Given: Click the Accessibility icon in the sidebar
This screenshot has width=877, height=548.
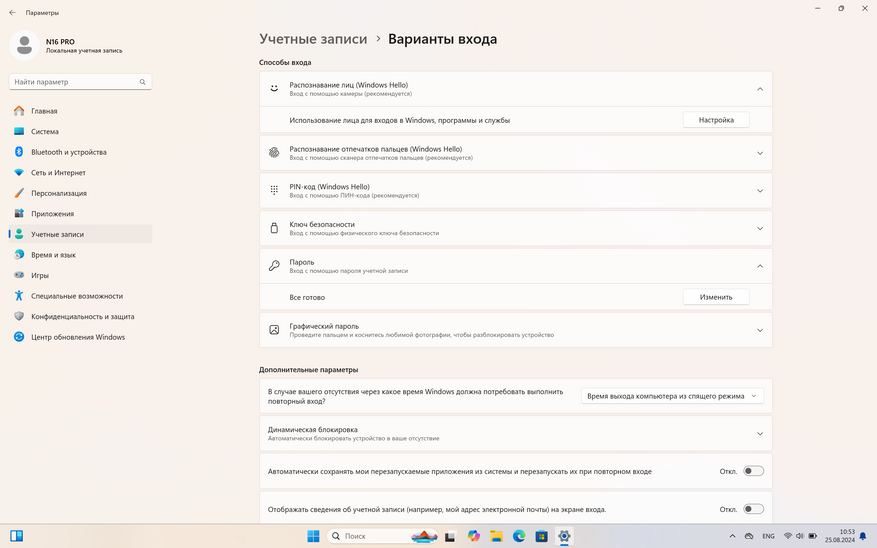Looking at the screenshot, I should tap(19, 296).
